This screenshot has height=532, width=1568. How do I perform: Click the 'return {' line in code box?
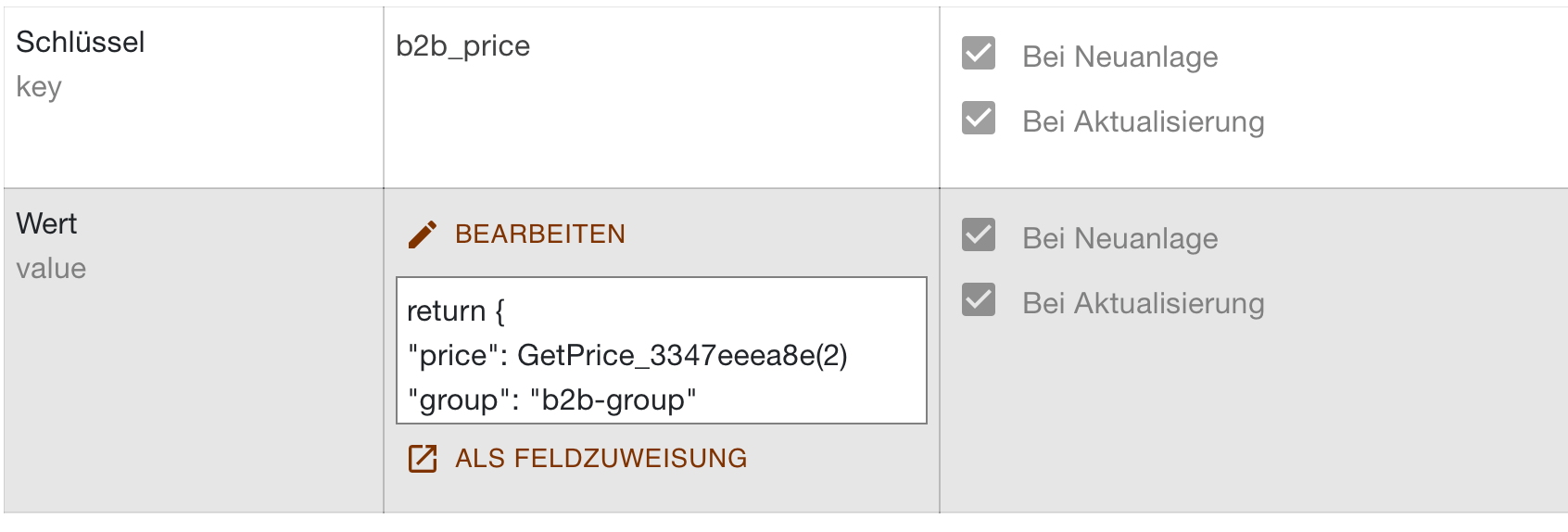456,310
